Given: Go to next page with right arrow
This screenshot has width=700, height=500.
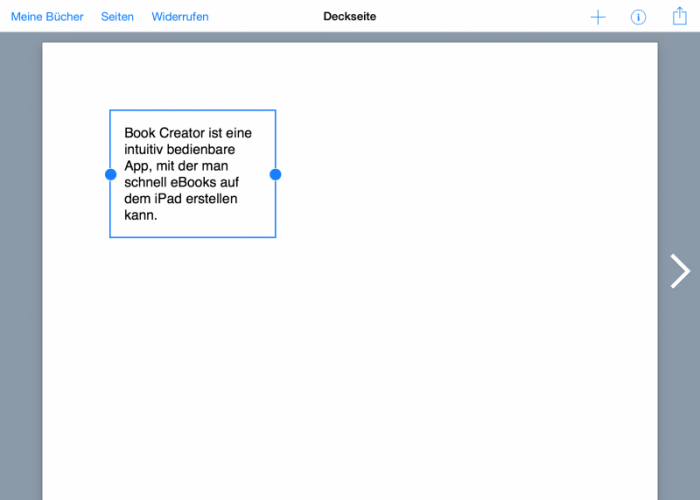Looking at the screenshot, I should [680, 271].
